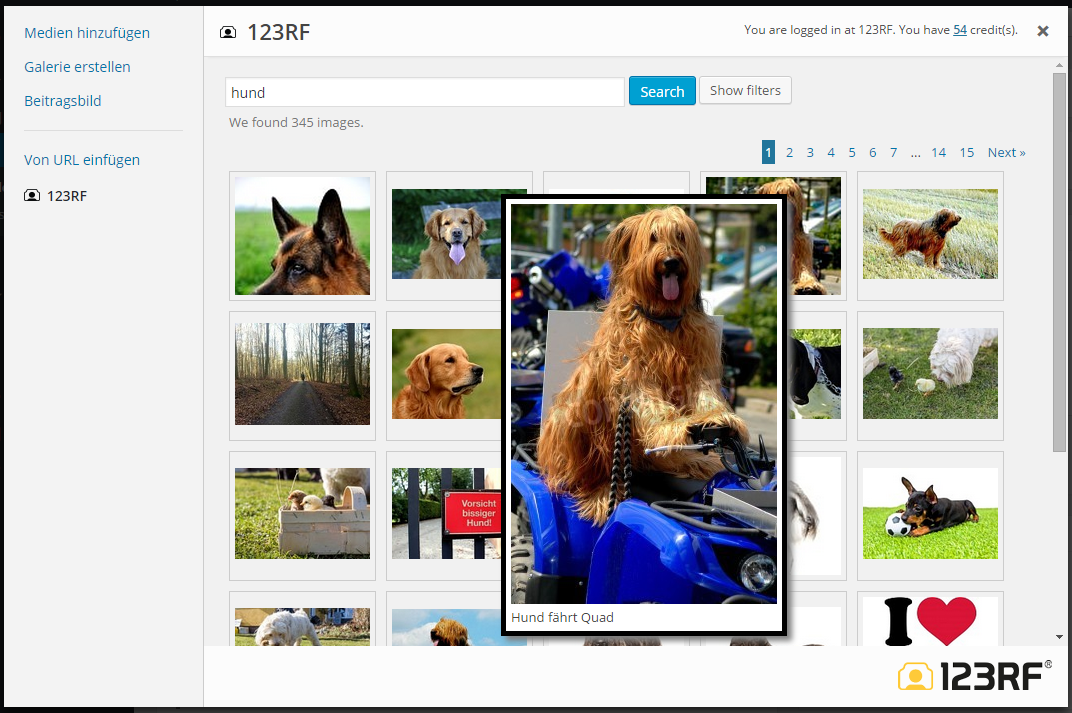1072x713 pixels.
Task: Close the media dialog with X
Action: (x=1043, y=31)
